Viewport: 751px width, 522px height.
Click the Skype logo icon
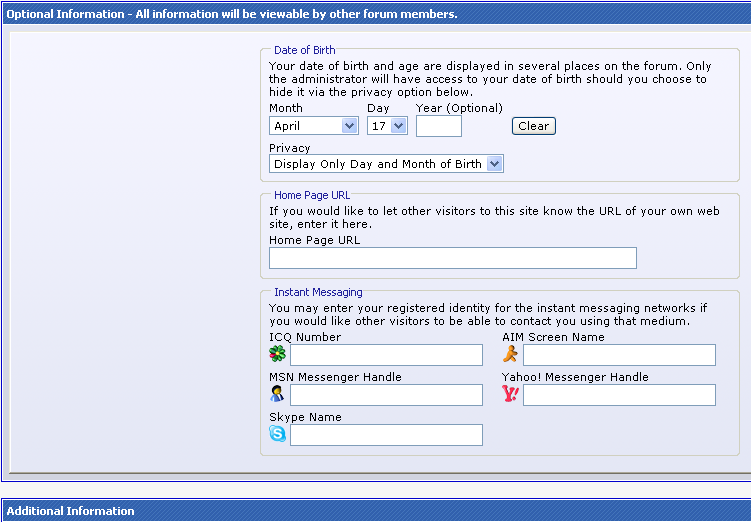[278, 434]
